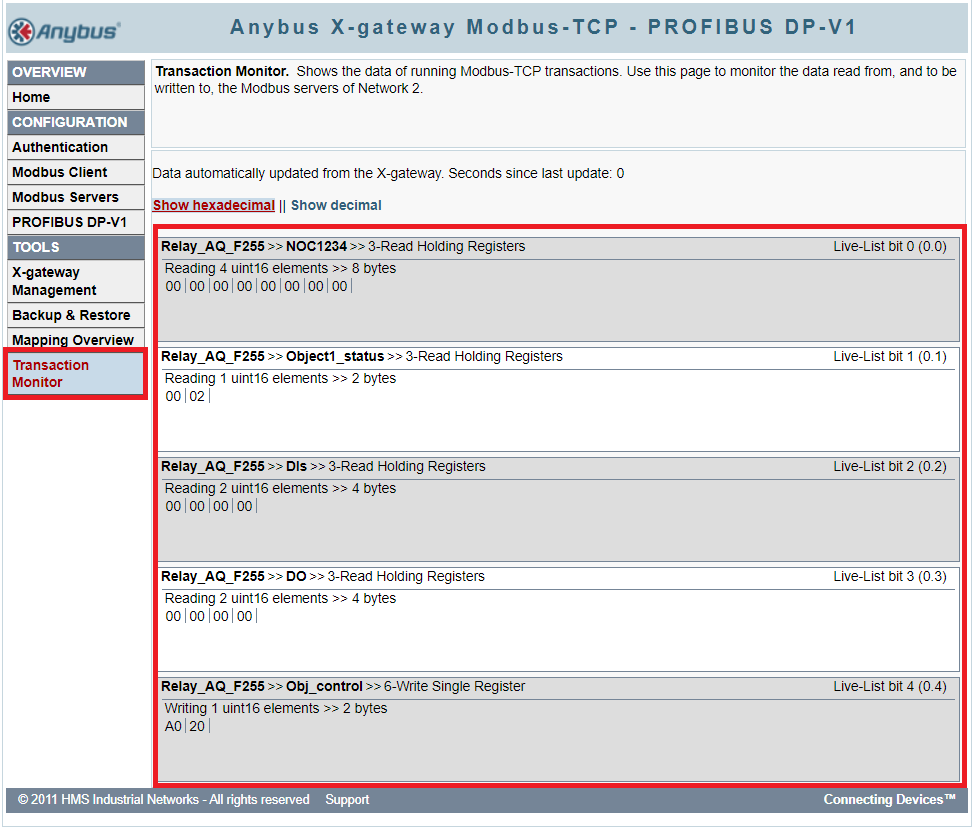
Task: Open X-gateway Management tool
Action: [75, 281]
